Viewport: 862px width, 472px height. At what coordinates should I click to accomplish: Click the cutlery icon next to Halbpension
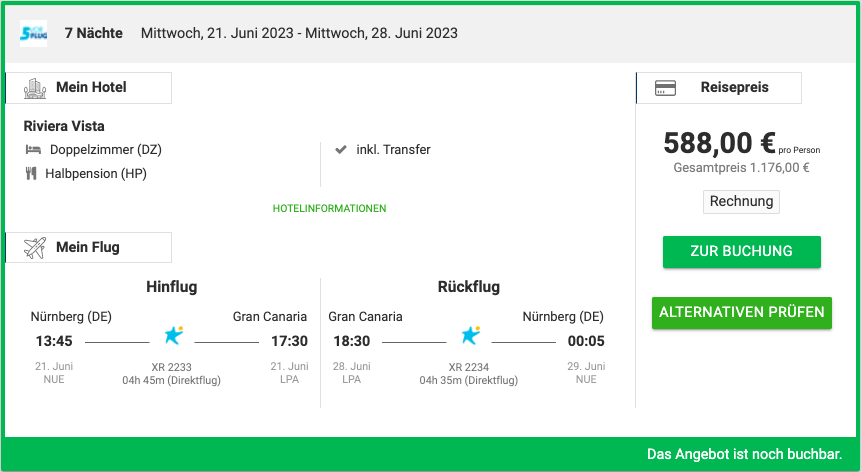pos(31,174)
